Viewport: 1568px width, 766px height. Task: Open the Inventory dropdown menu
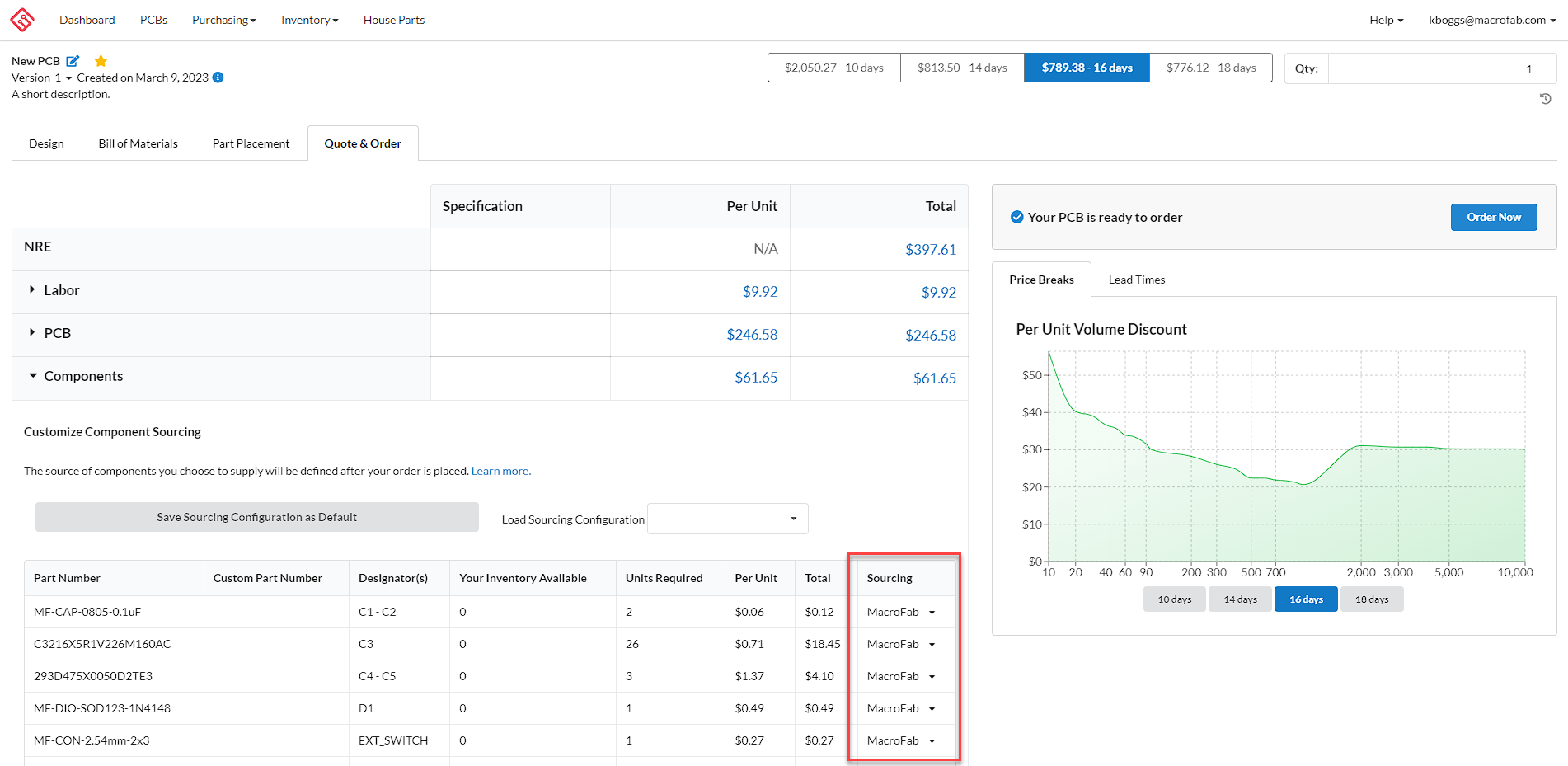coord(310,20)
